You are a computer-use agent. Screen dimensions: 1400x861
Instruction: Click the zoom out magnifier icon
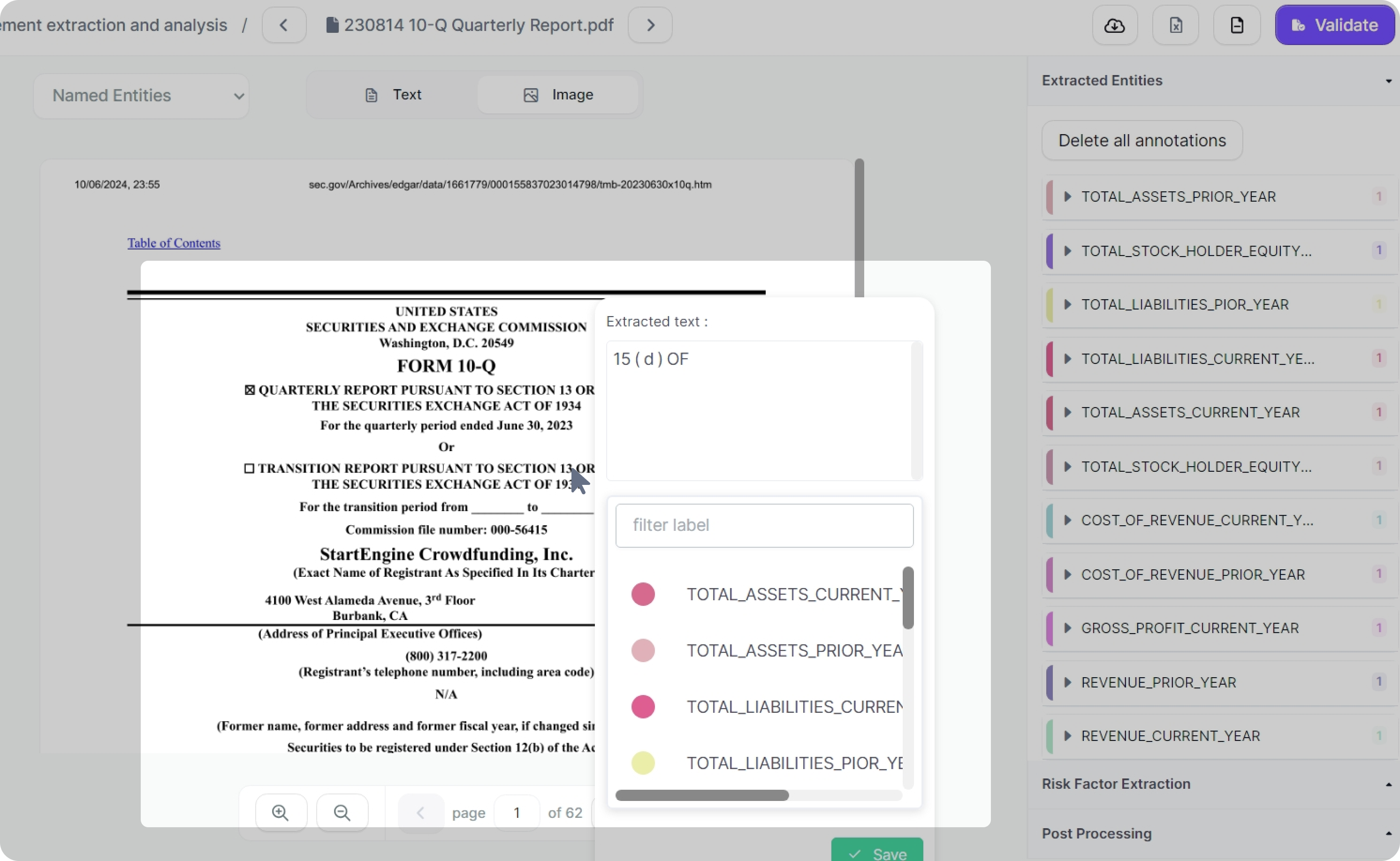pos(342,813)
